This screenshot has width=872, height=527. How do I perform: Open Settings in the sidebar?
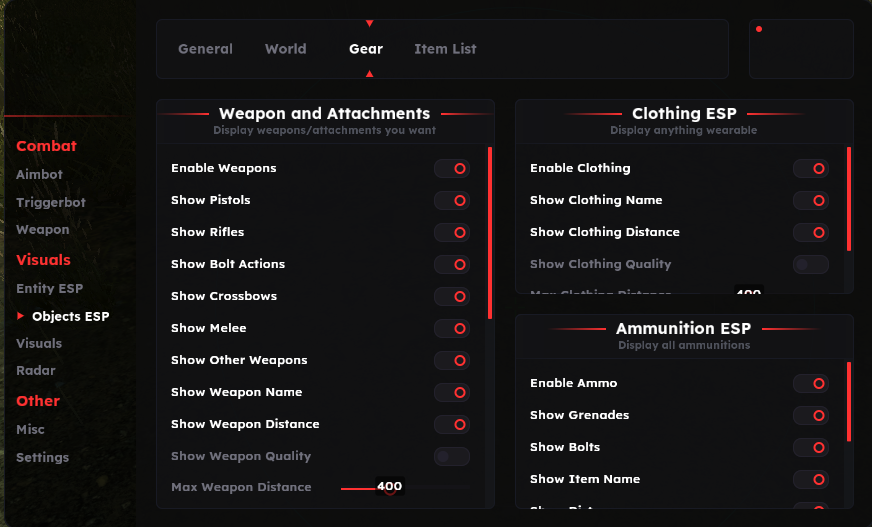click(42, 458)
